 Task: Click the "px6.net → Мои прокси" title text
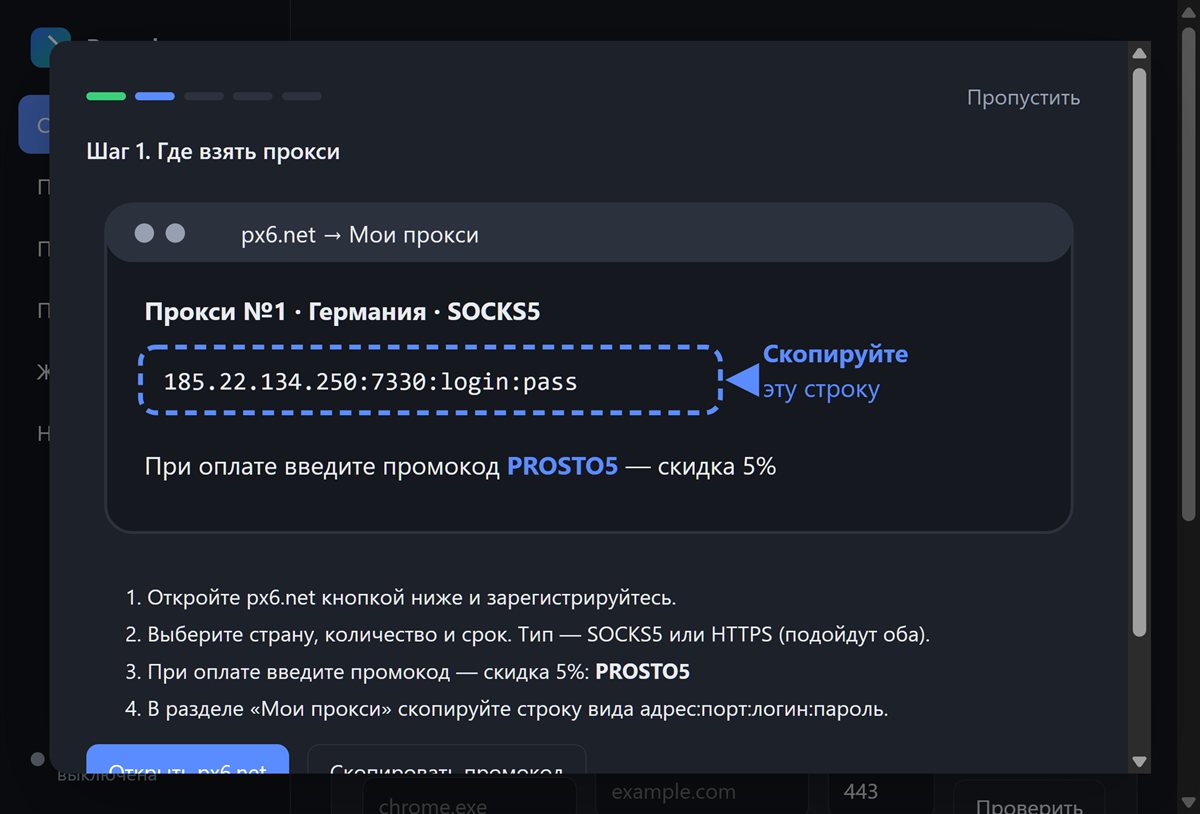point(360,235)
